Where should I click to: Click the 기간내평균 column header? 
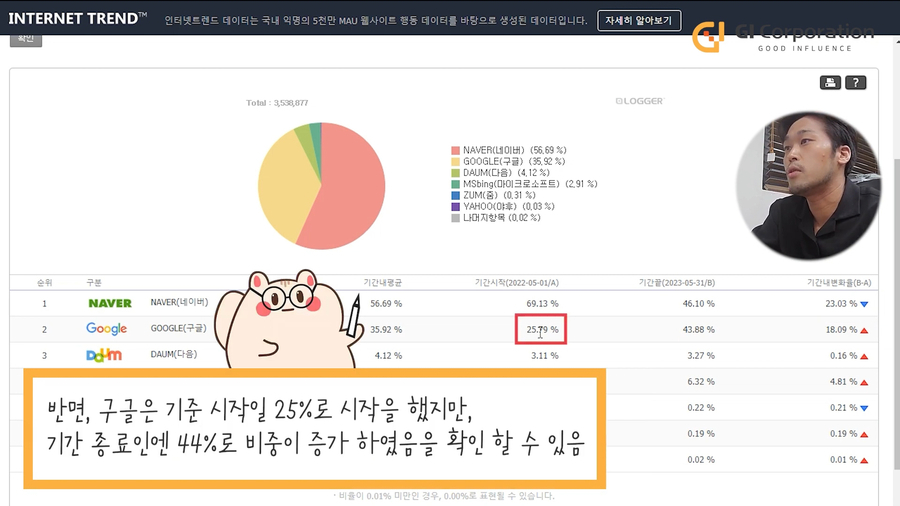click(383, 282)
